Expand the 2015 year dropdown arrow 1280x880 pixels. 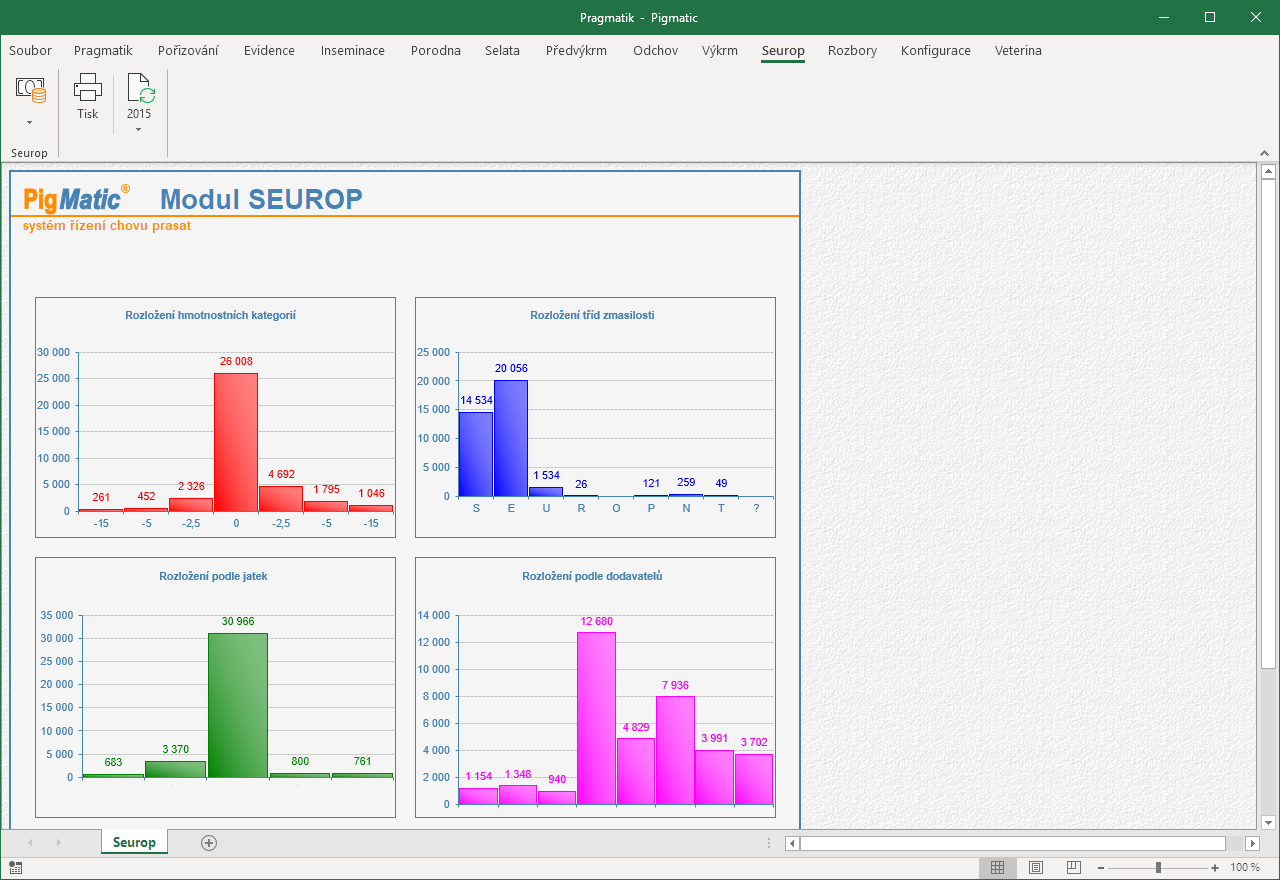(139, 129)
